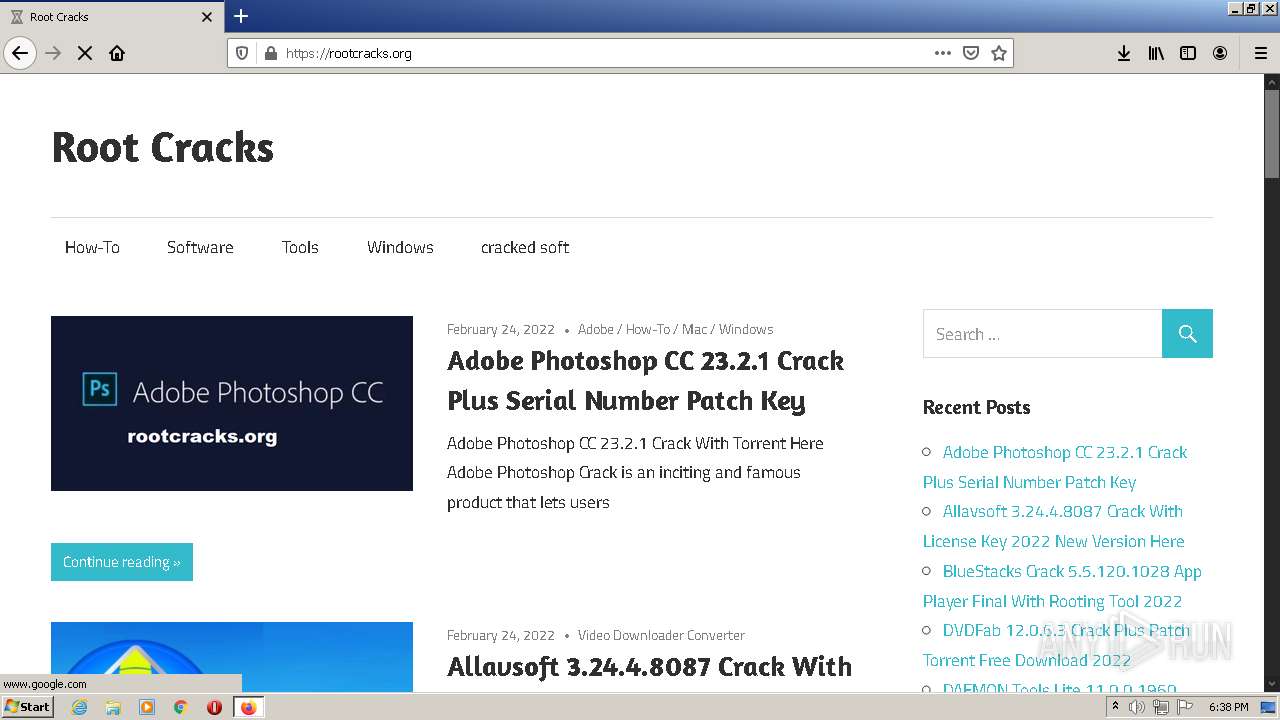Select the Root Cracks tab
The width and height of the screenshot is (1280, 720).
click(112, 16)
